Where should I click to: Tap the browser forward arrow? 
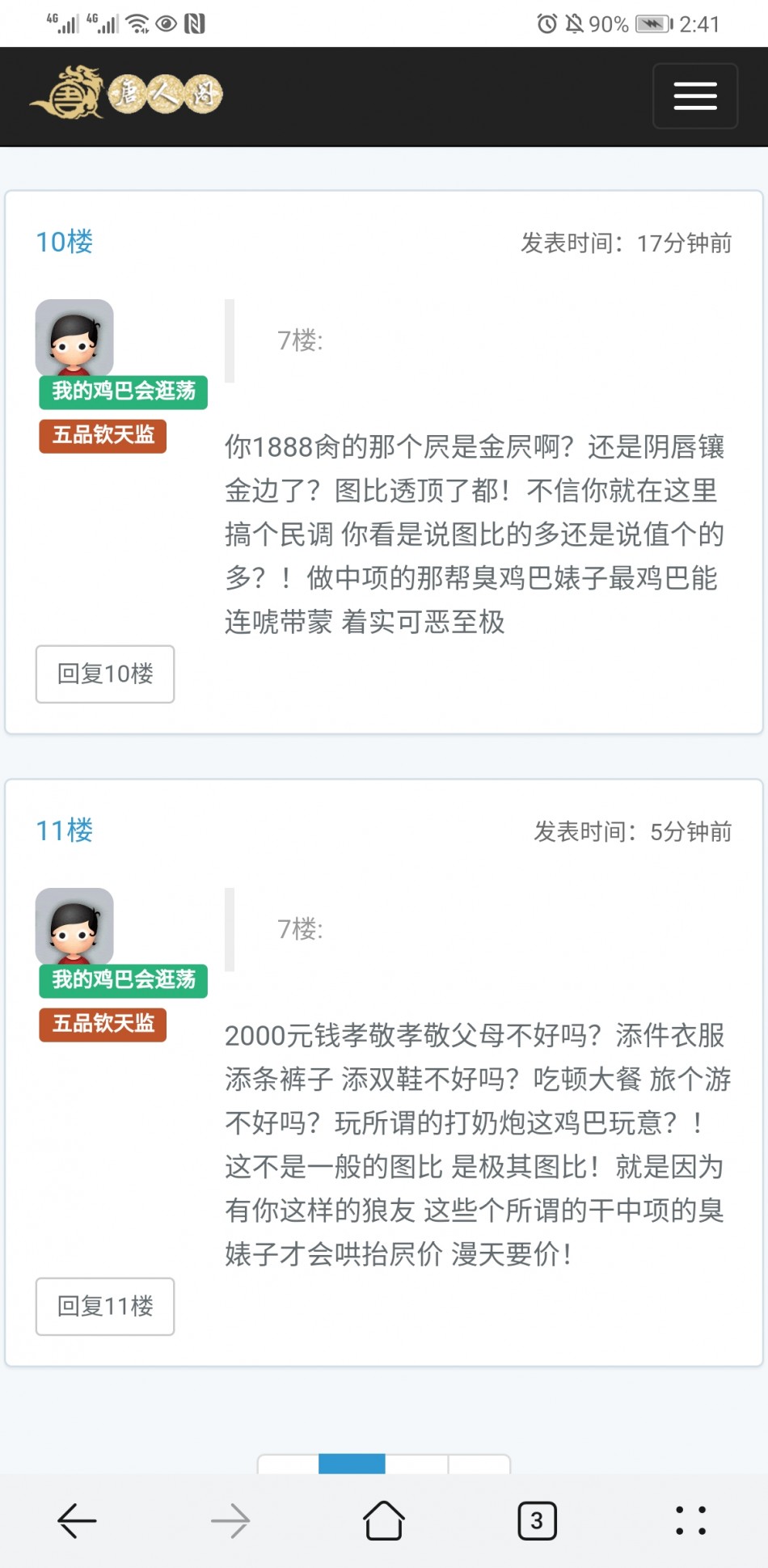click(x=230, y=1521)
